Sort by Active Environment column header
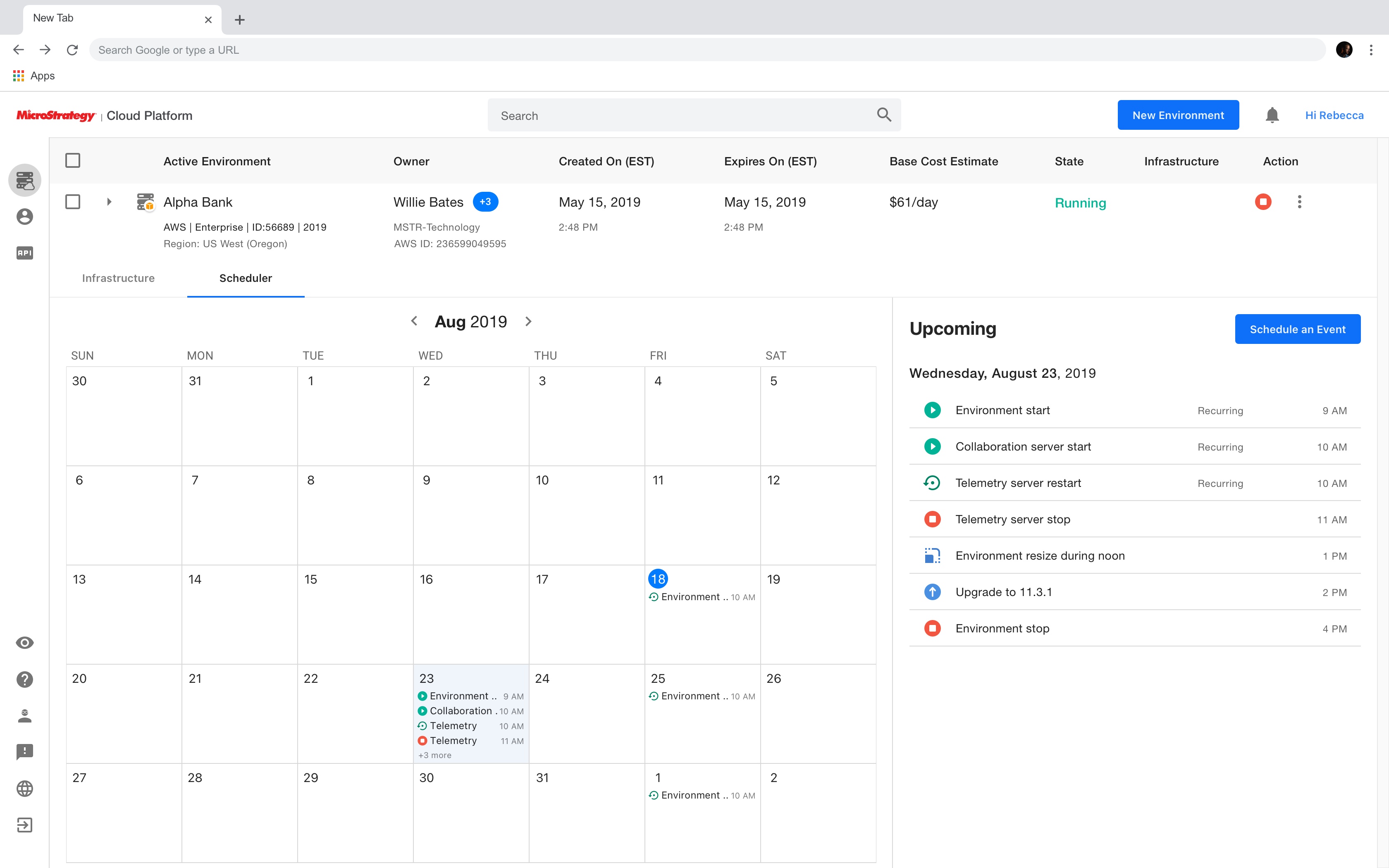 tap(217, 161)
